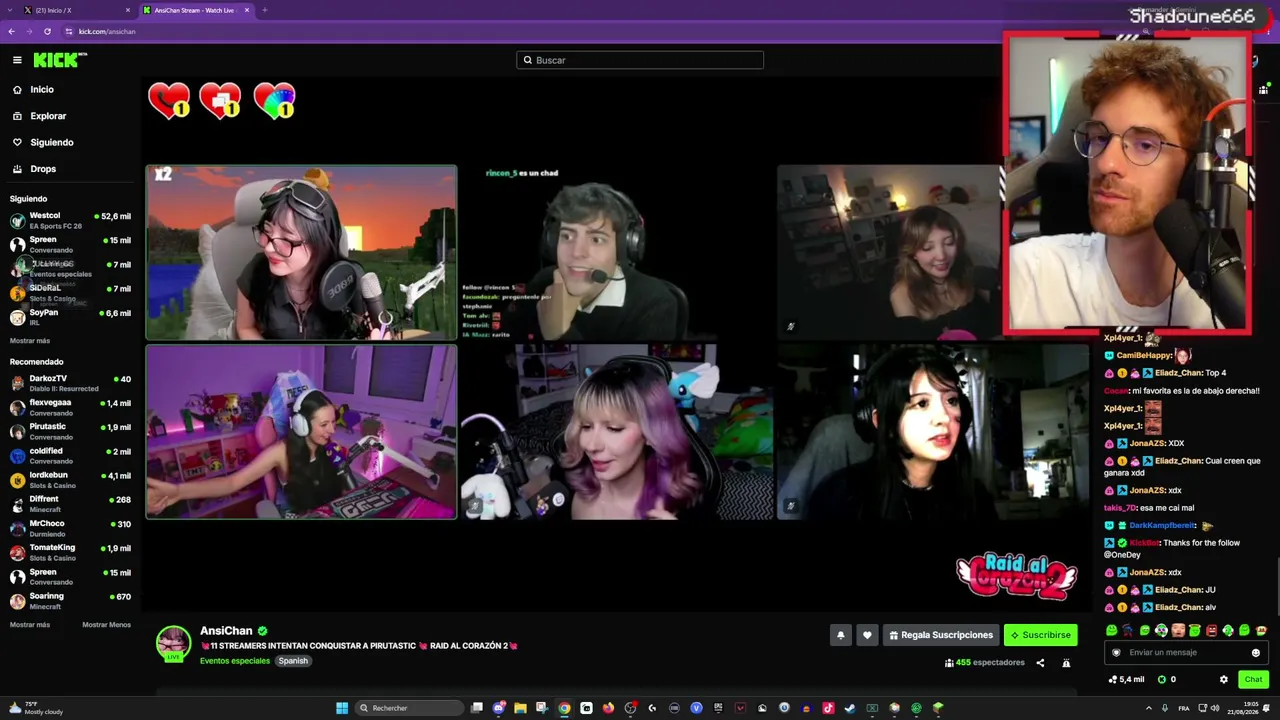Click the chat bubbles heart icon

(x=220, y=101)
